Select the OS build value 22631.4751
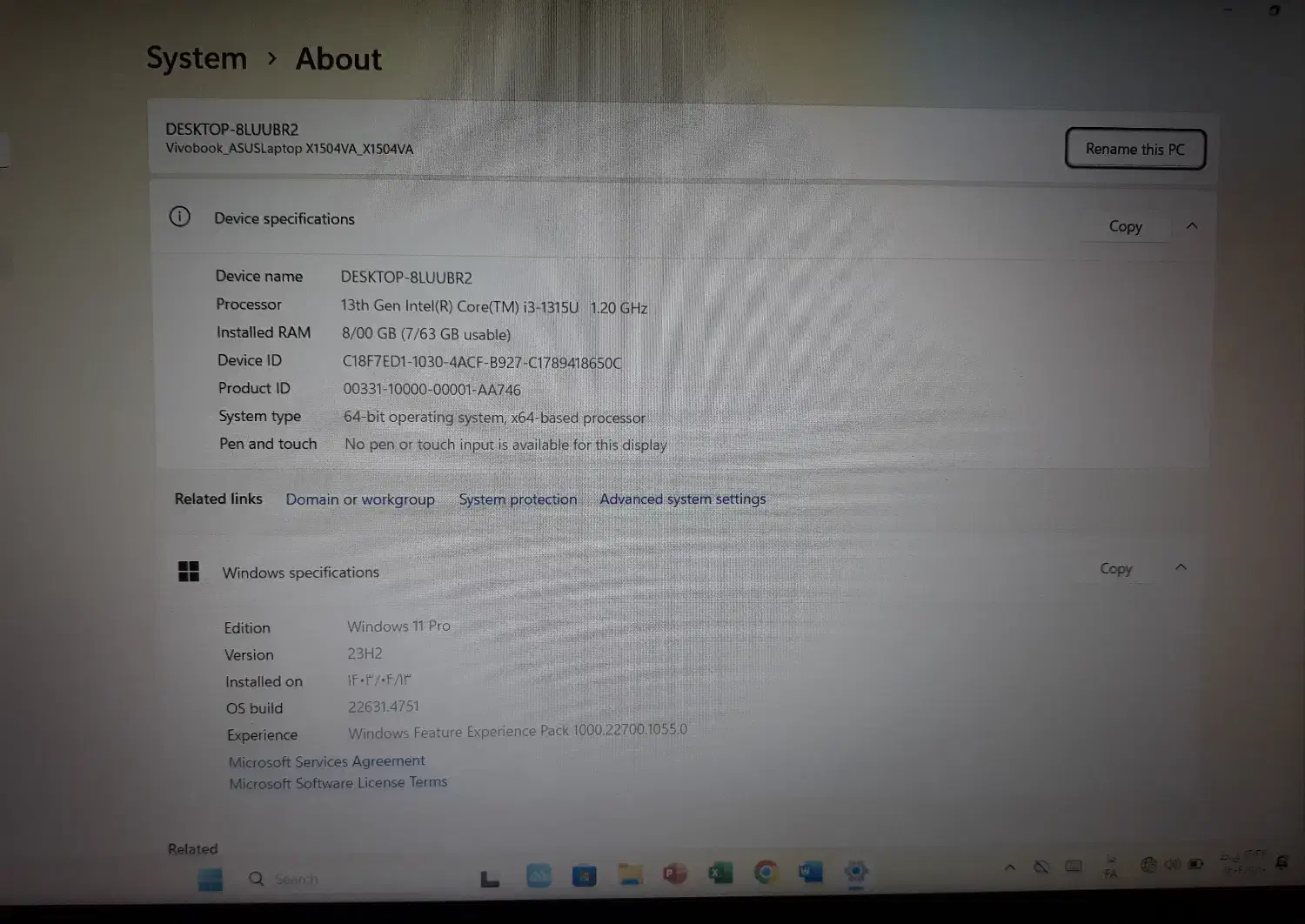The image size is (1305, 924). pyautogui.click(x=384, y=706)
